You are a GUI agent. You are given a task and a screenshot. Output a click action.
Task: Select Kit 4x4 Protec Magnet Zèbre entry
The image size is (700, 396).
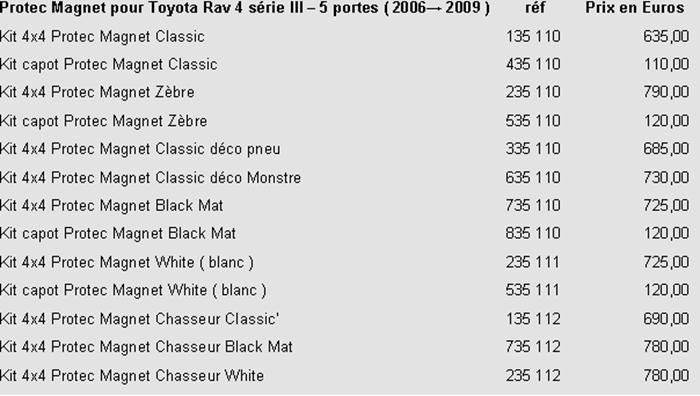tap(97, 92)
